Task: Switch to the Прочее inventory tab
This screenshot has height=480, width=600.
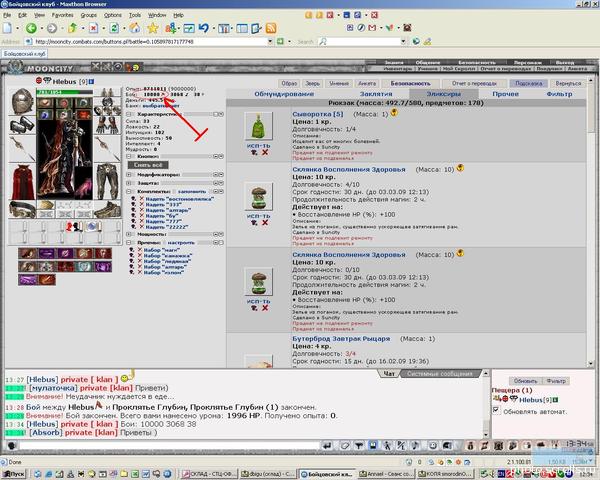Action: (505, 94)
